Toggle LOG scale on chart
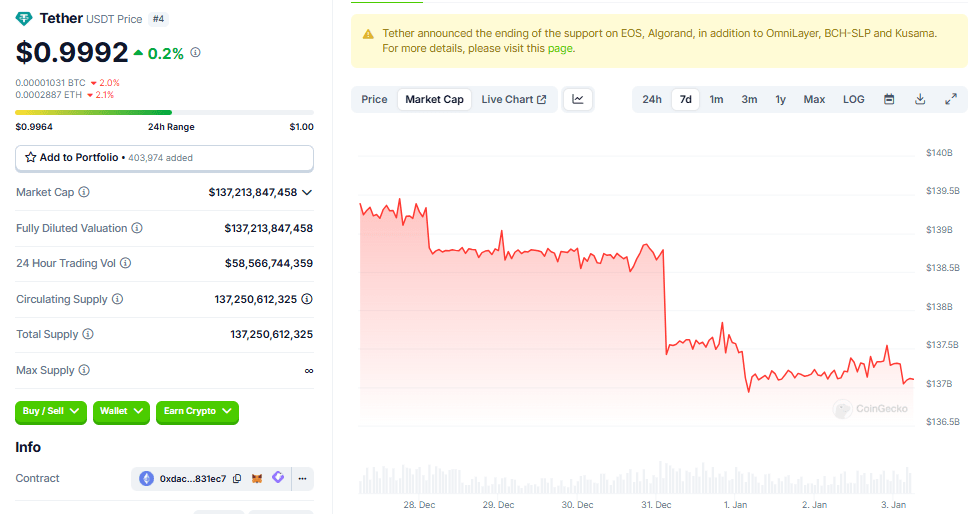This screenshot has height=514, width=976. [x=853, y=100]
